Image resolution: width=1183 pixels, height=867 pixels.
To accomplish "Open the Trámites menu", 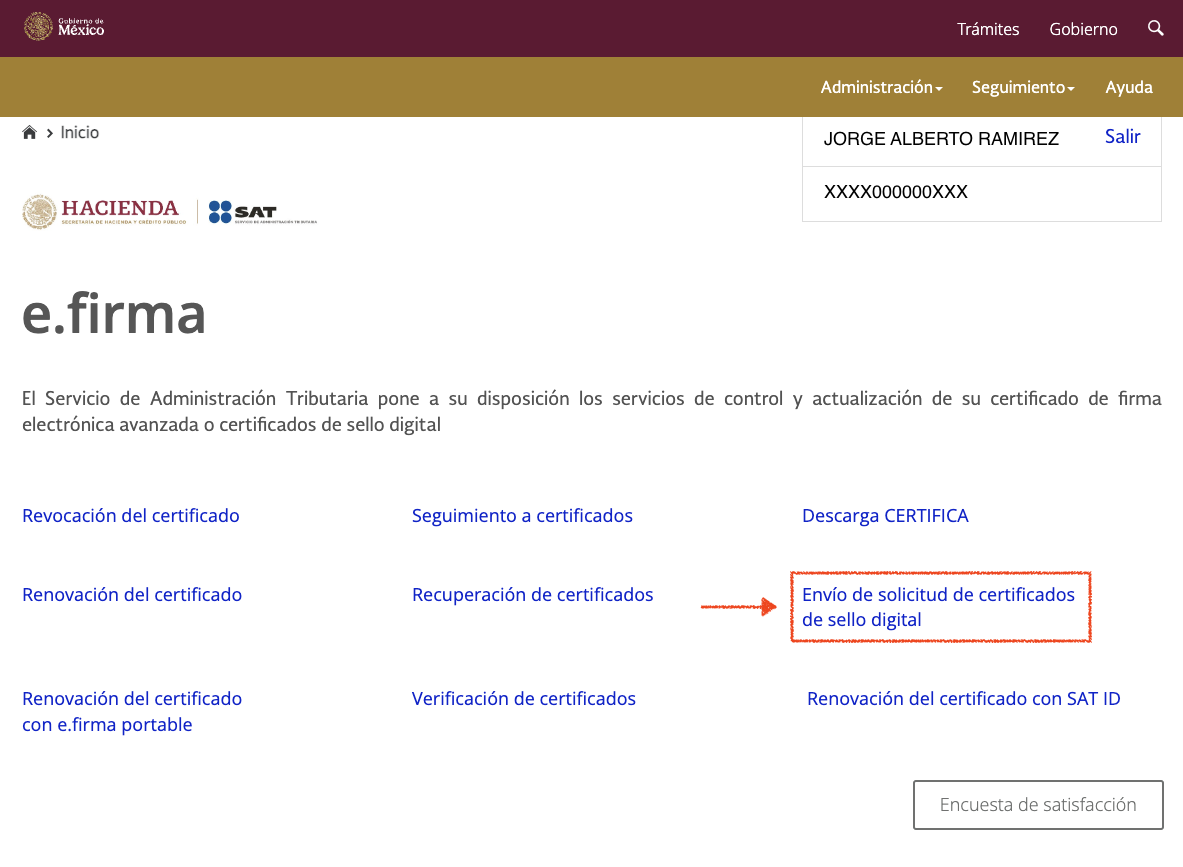I will tap(988, 29).
